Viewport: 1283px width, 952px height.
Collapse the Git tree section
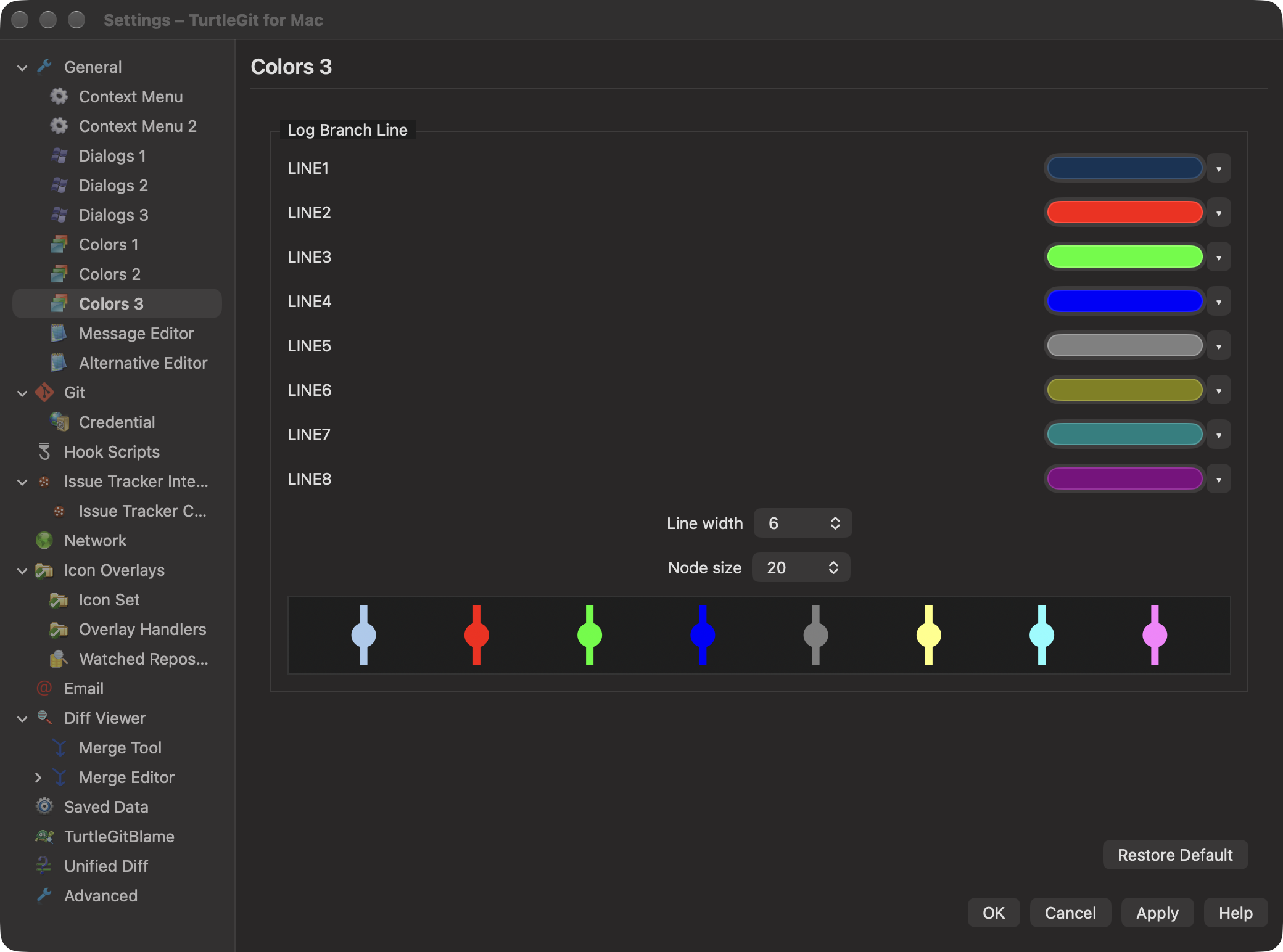(x=22, y=393)
